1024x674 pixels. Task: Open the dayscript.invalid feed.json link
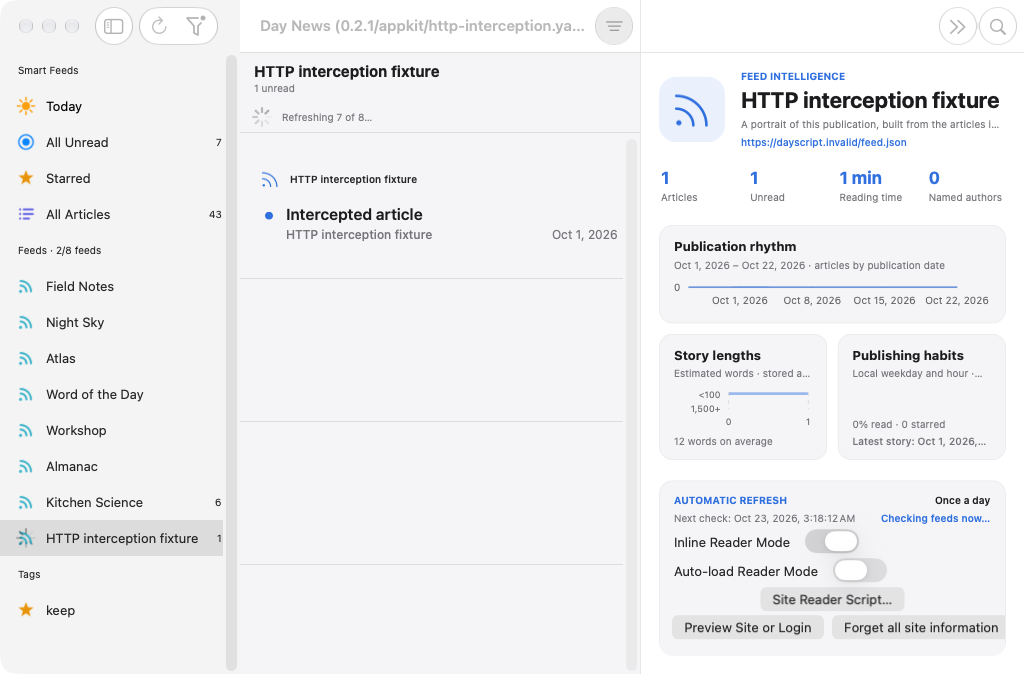tap(824, 142)
